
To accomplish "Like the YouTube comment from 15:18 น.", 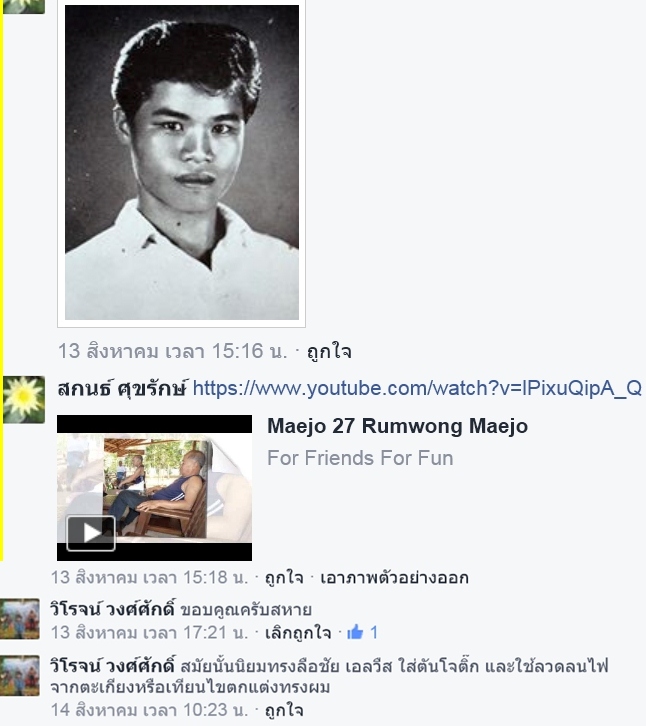I will coord(284,578).
